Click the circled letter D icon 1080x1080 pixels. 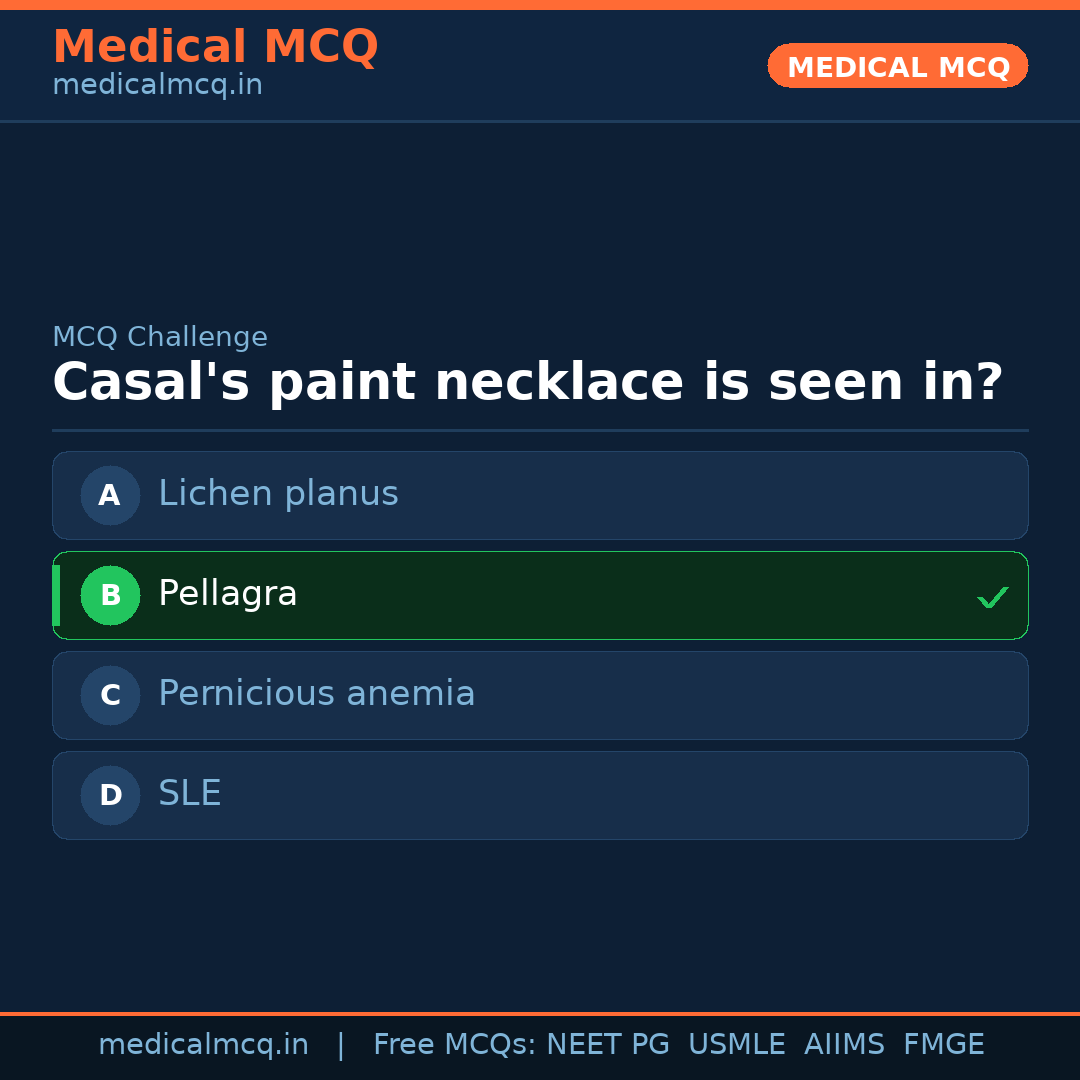coord(110,795)
